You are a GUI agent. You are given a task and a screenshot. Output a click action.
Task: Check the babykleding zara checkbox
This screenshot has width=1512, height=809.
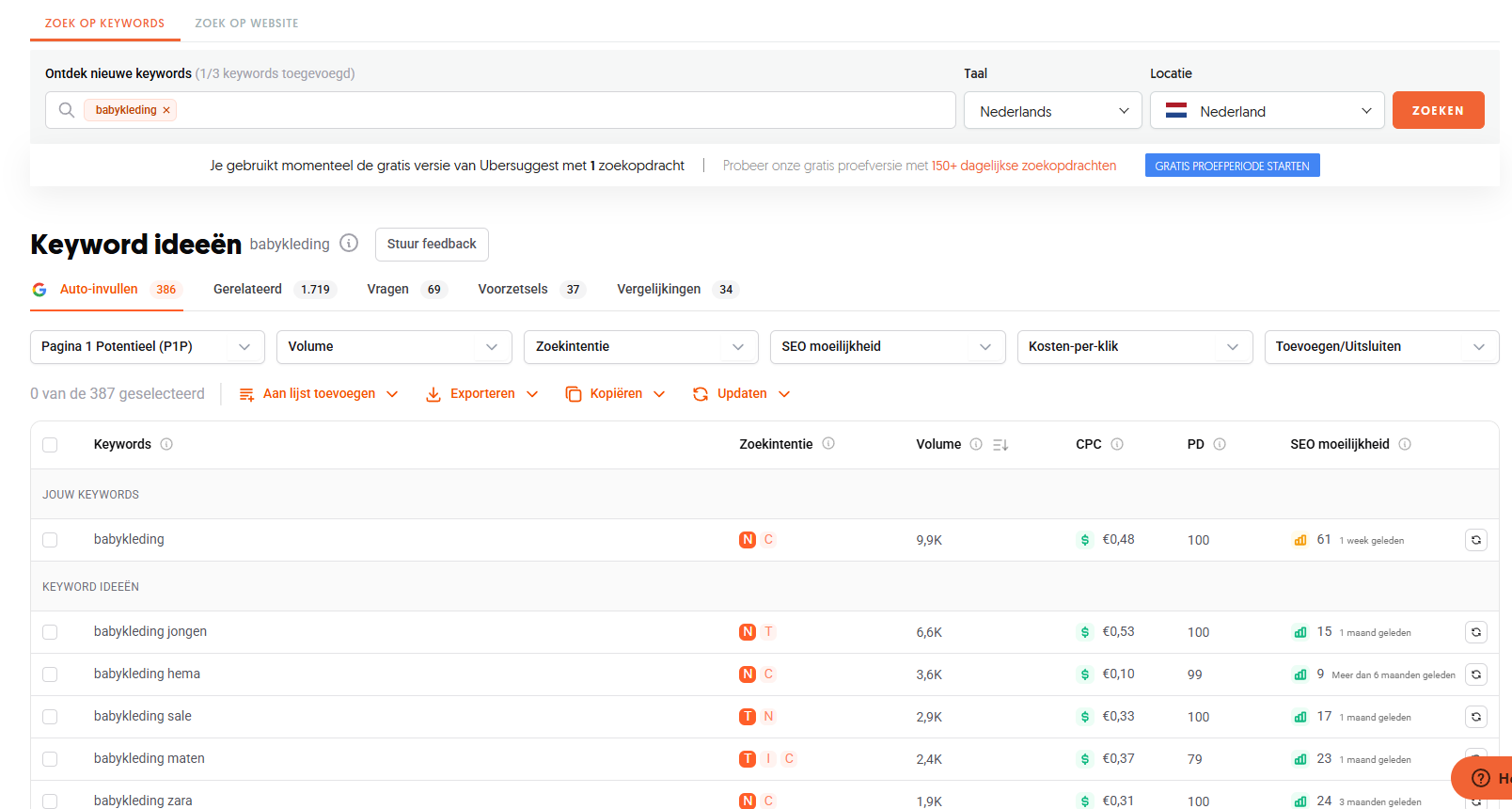point(50,801)
